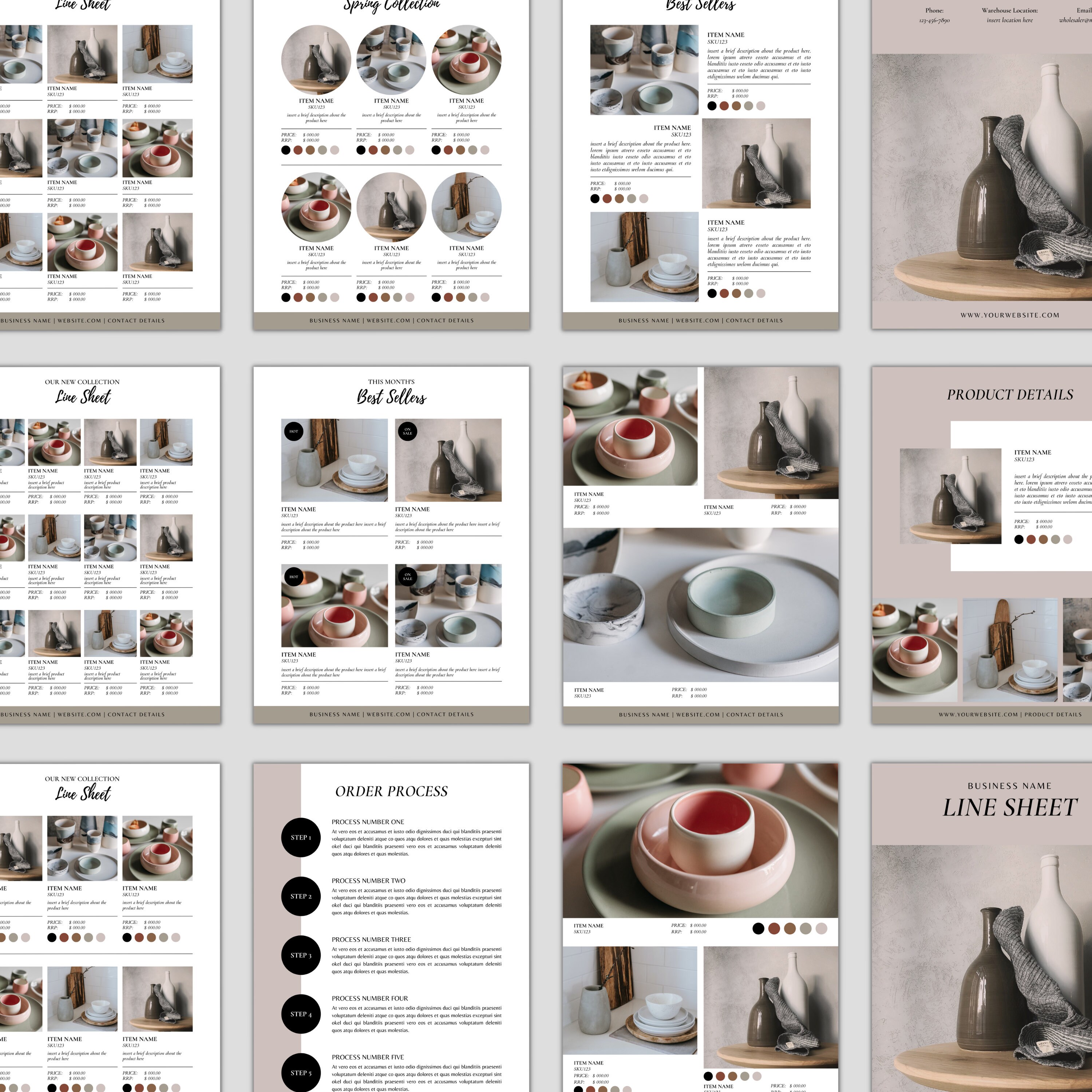Click the STEP 1 black circle

(x=301, y=837)
